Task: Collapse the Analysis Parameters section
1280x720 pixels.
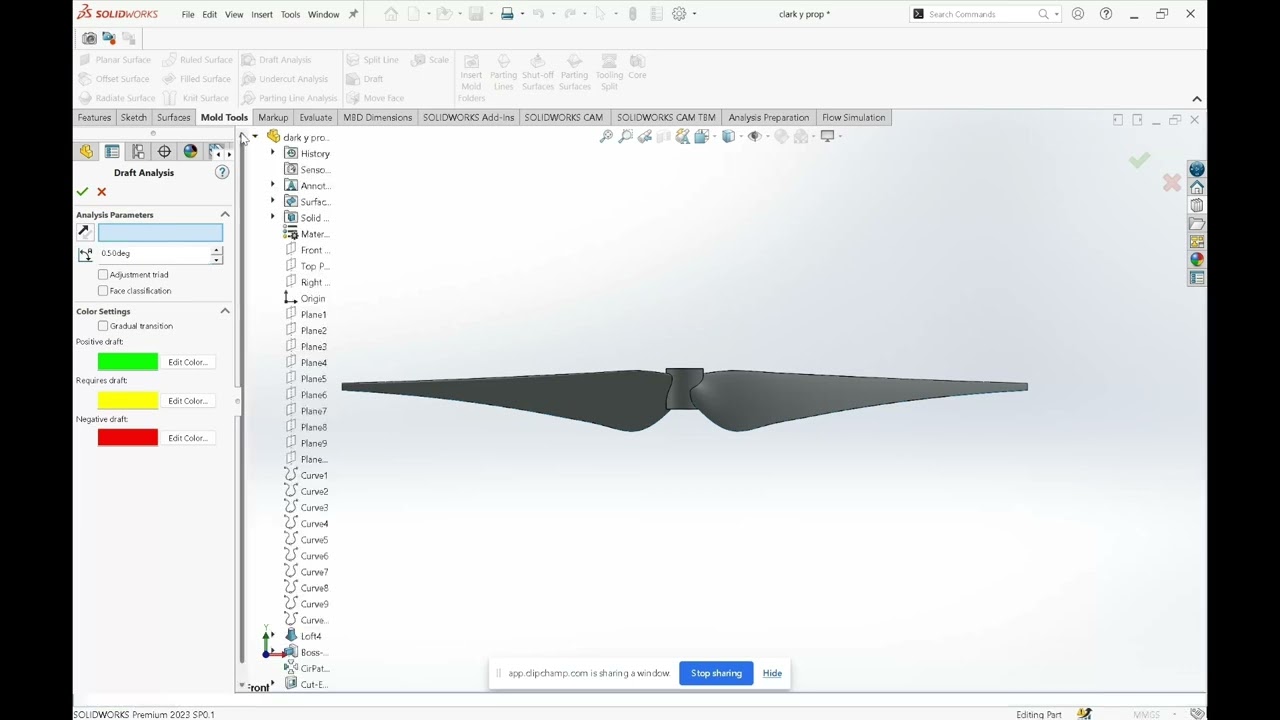Action: point(225,215)
